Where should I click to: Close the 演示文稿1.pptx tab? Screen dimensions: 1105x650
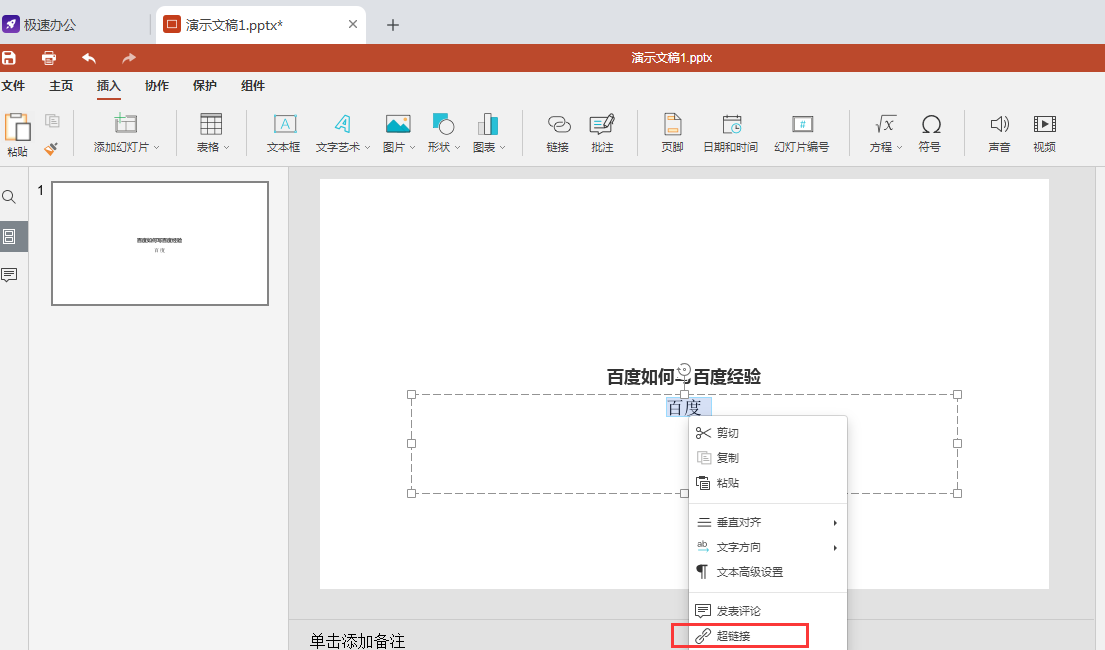coord(353,24)
